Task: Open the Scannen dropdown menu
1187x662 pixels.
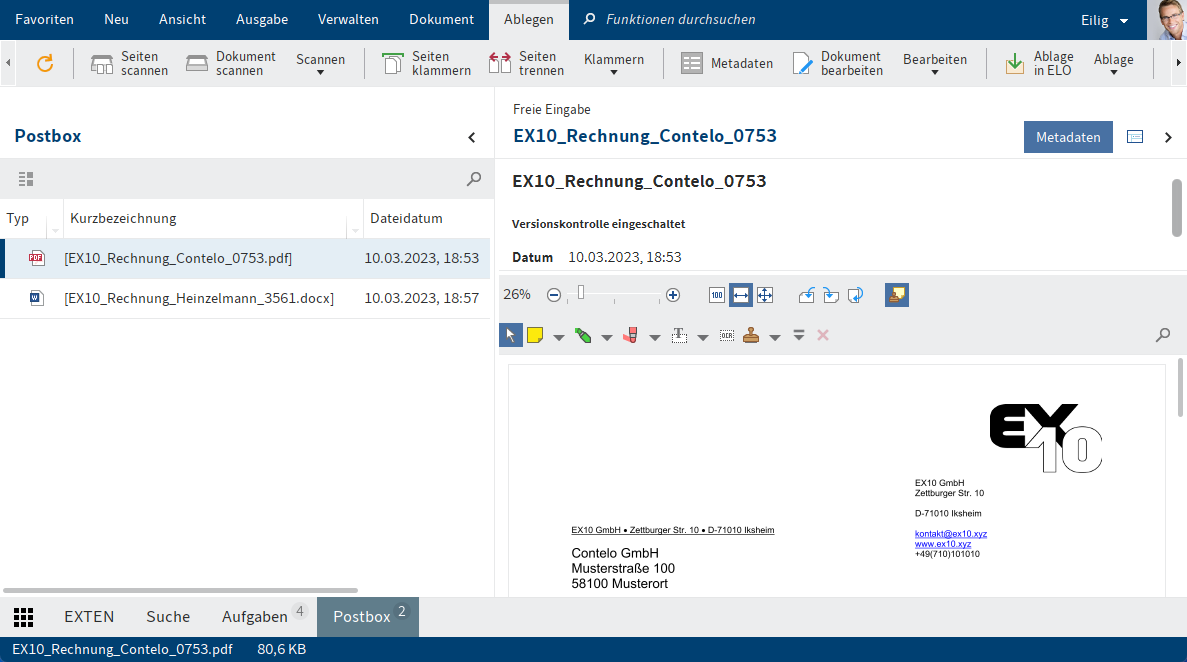Action: tap(320, 64)
